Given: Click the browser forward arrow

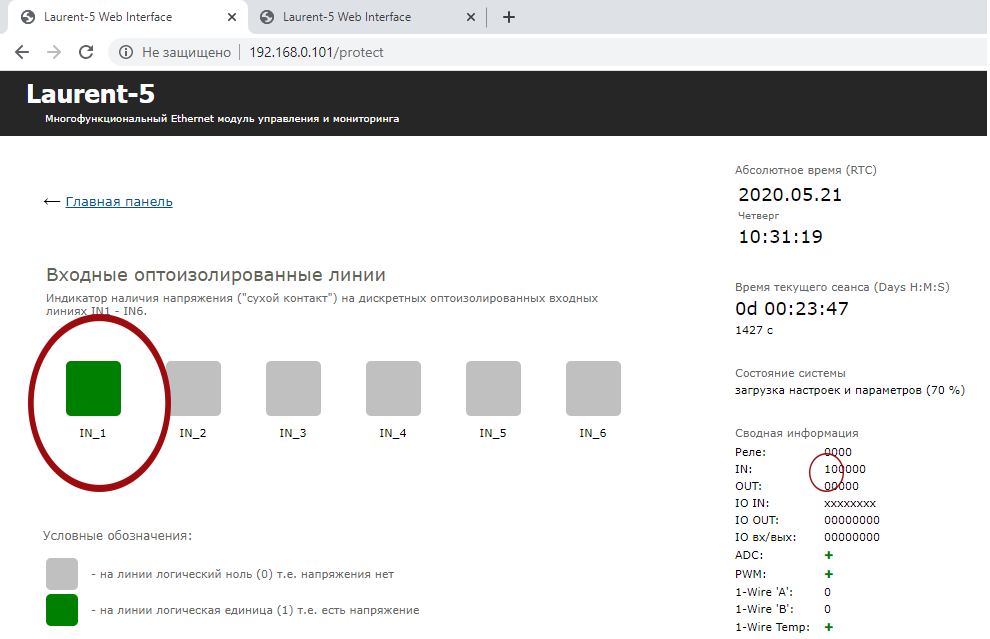Looking at the screenshot, I should point(54,52).
